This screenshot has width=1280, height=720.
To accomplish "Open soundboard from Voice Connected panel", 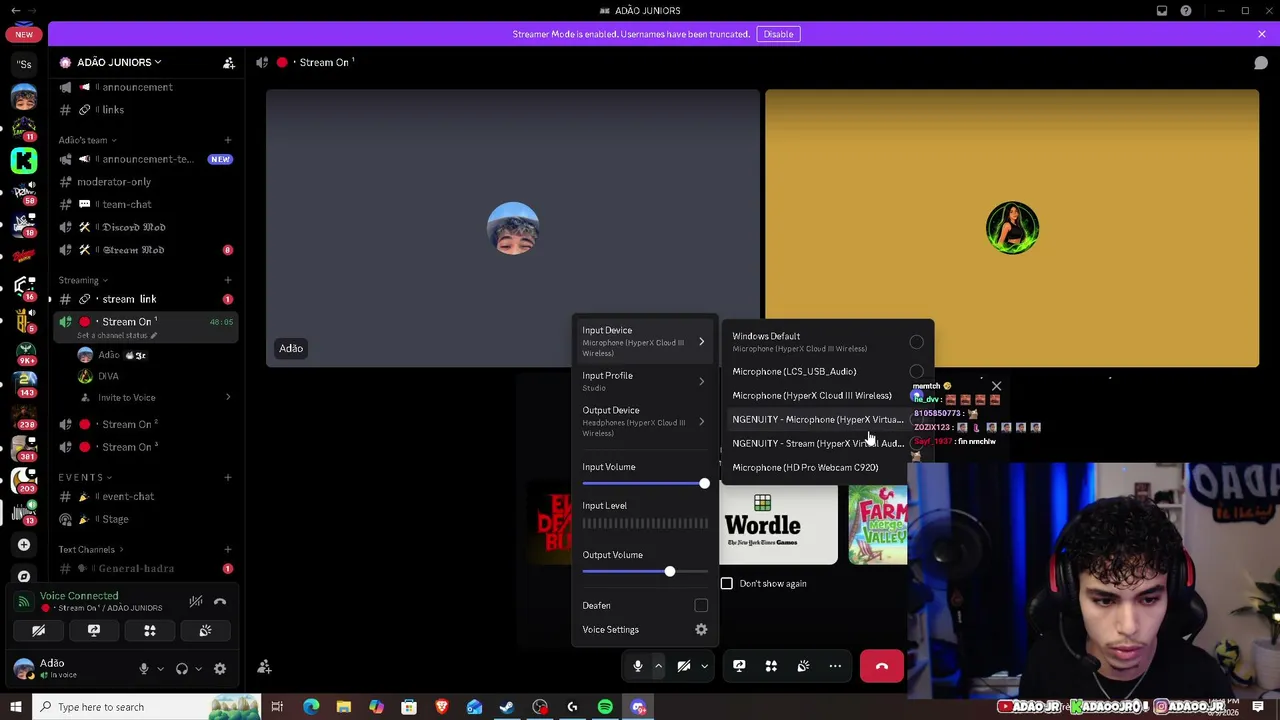I will 205,631.
